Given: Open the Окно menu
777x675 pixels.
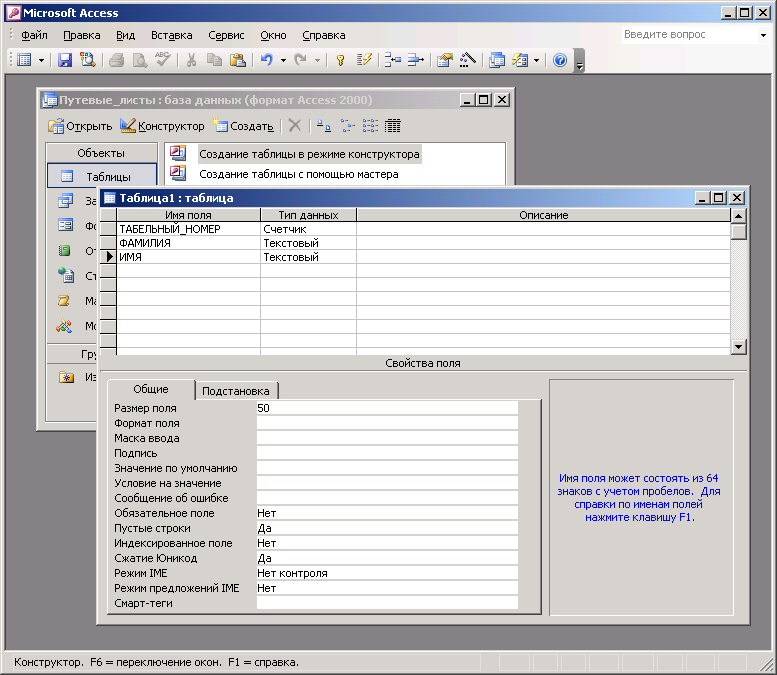Looking at the screenshot, I should [273, 35].
